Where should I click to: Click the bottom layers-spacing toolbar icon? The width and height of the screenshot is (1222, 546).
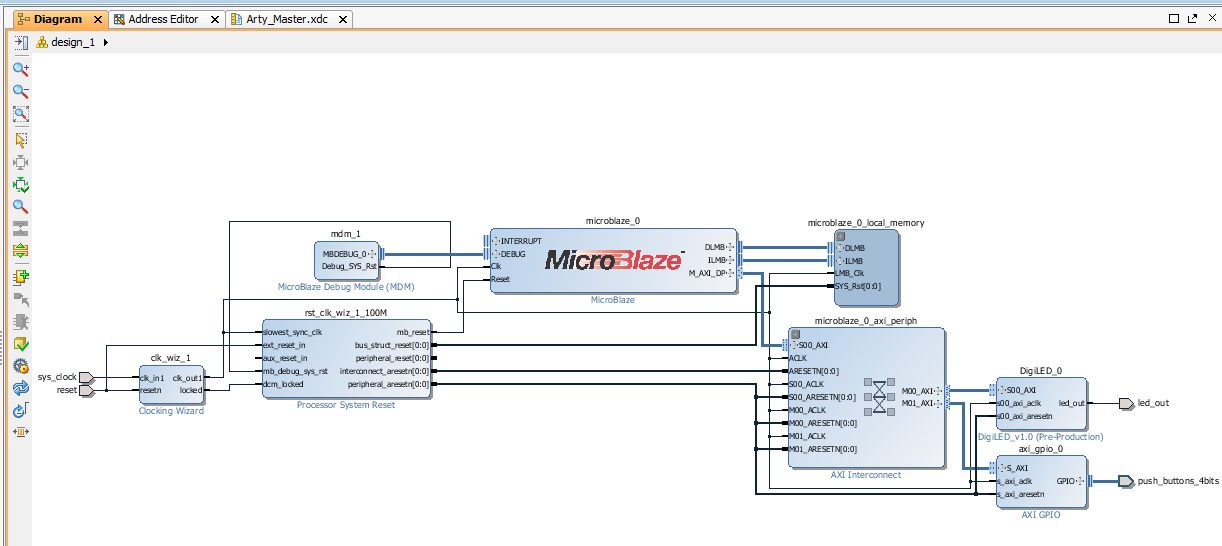coord(21,432)
